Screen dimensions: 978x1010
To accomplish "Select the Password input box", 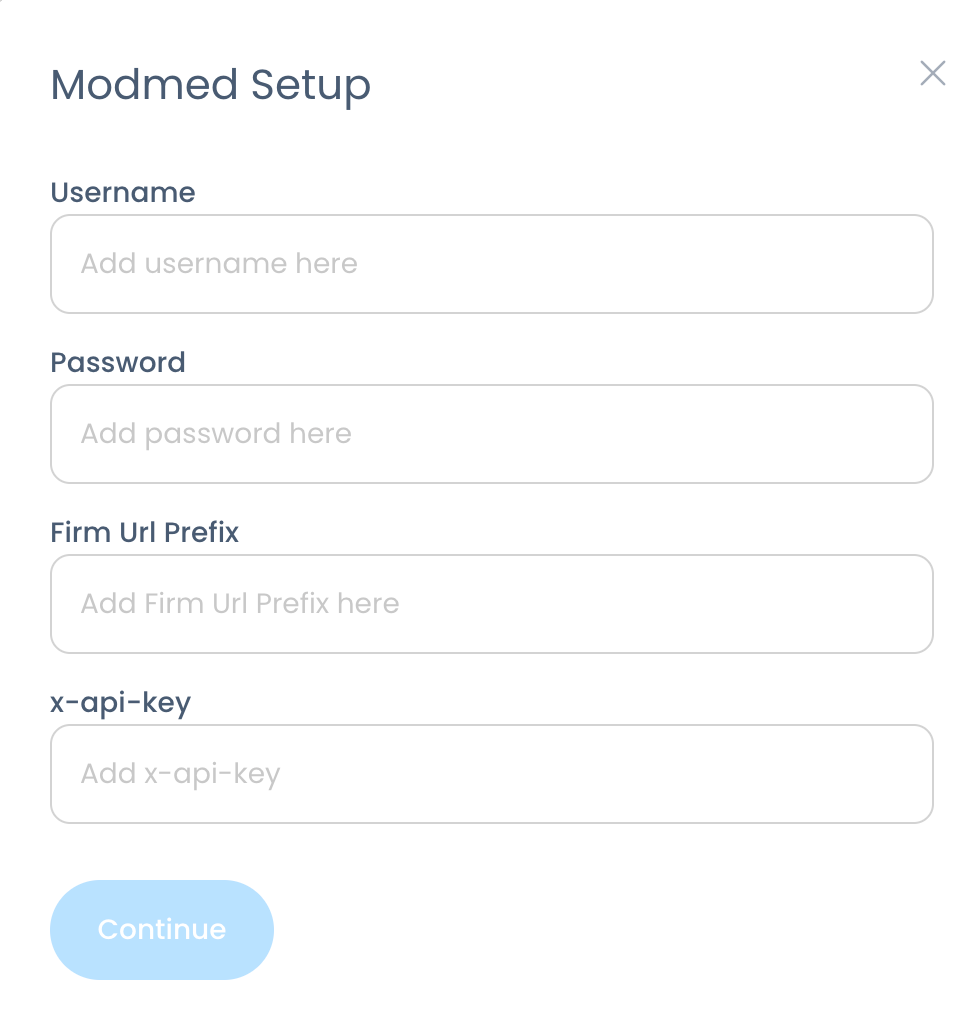I will (492, 434).
